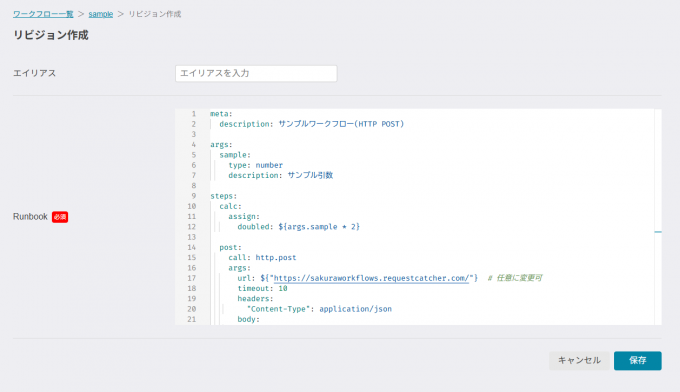Click the 'calc:' step name
The width and height of the screenshot is (680, 392).
[x=230, y=206]
